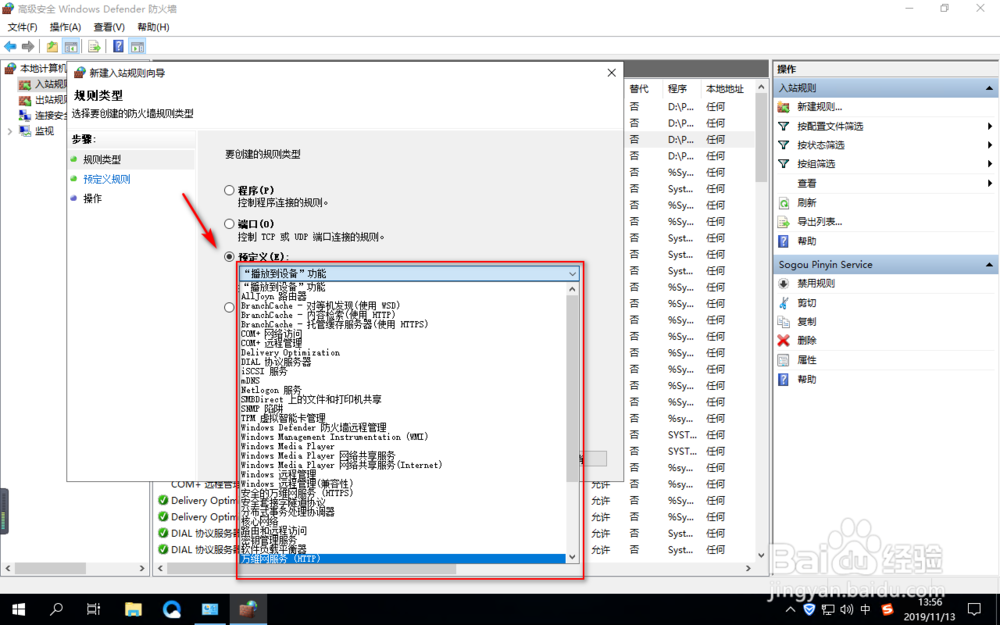
Task: Click the forward arrow toolbar icon
Action: tap(28, 46)
